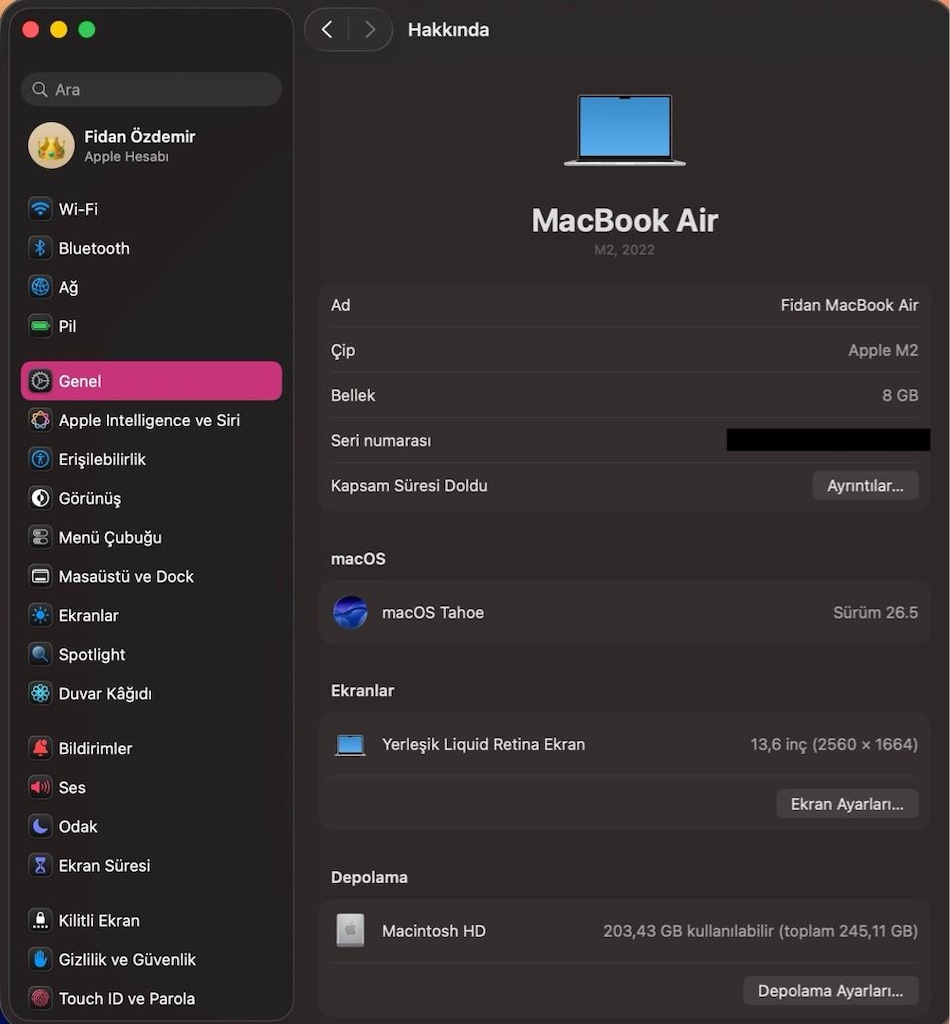Click Sürüm 26.5 version text
The height and width of the screenshot is (1024, 950).
coord(875,613)
